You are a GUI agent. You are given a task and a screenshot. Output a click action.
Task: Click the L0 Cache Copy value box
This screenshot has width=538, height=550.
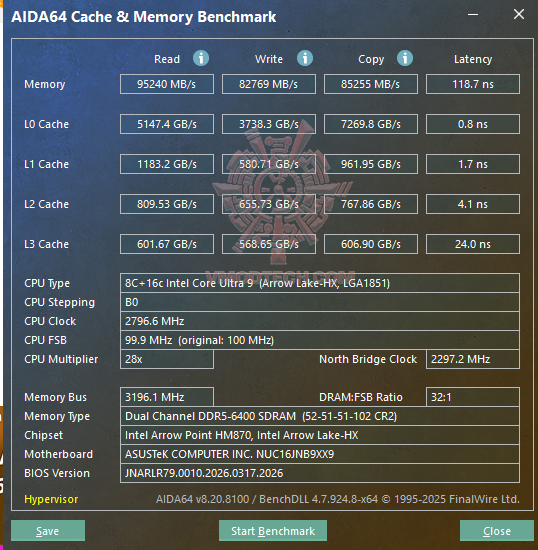coord(371,124)
